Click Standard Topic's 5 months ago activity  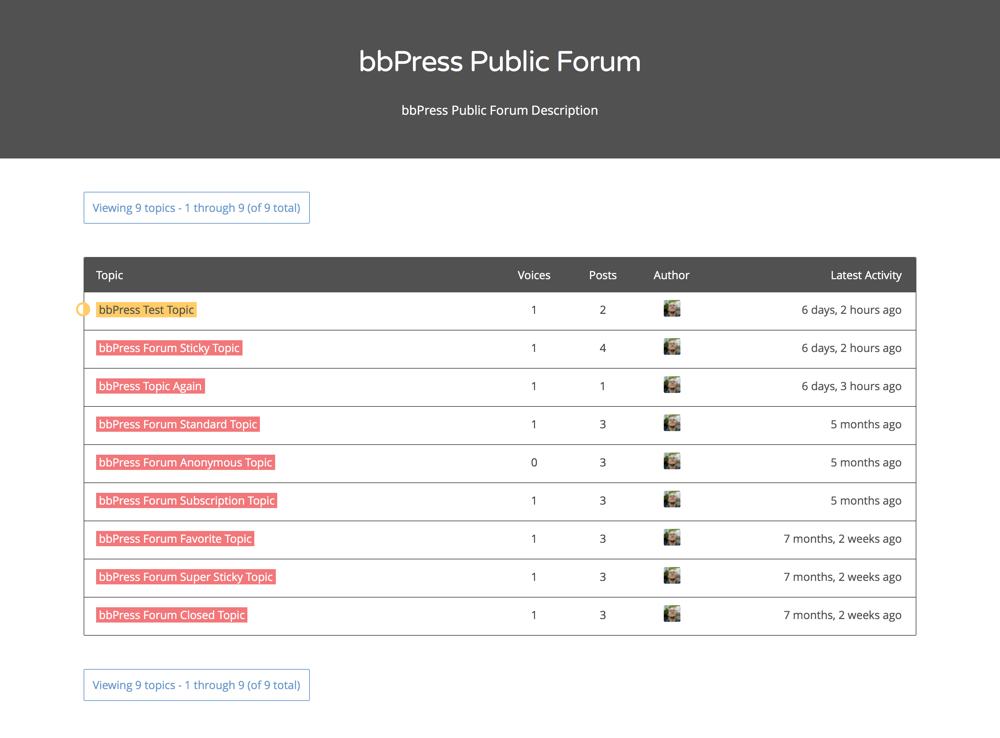(866, 425)
